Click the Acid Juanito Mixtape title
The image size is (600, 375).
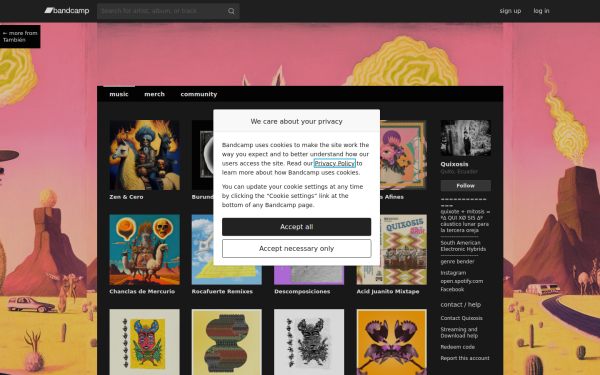click(388, 292)
